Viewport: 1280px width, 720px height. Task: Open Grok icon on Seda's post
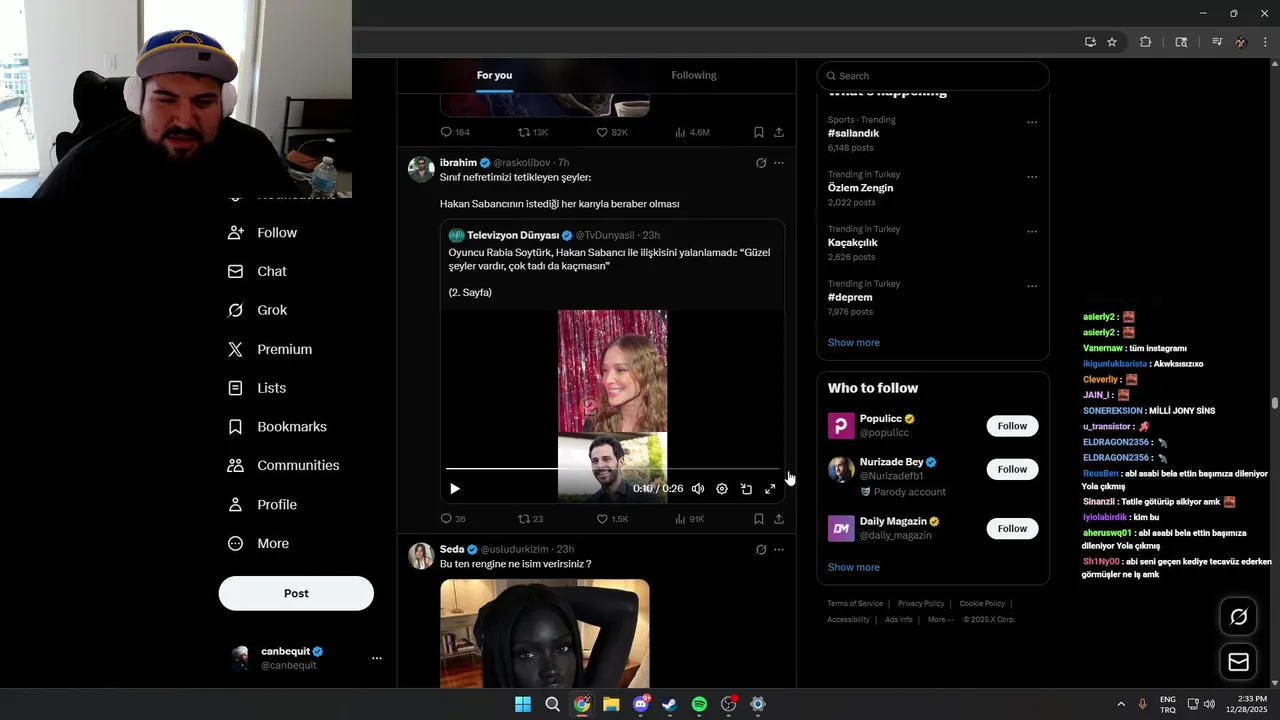pyautogui.click(x=761, y=550)
